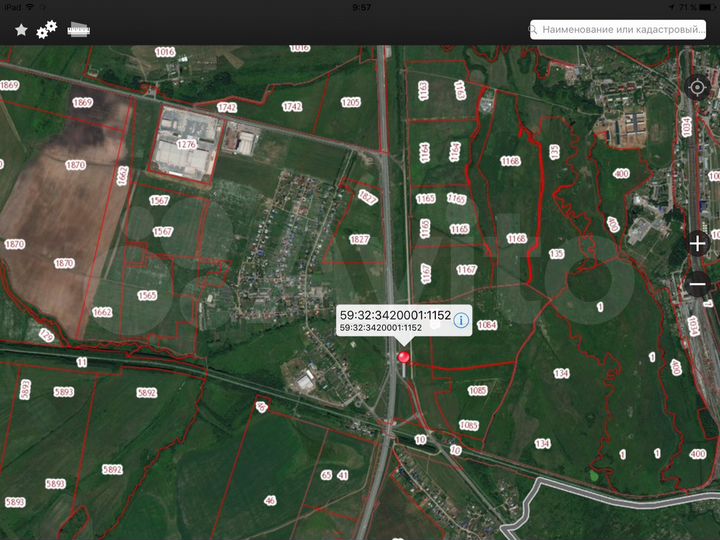Image resolution: width=720 pixels, height=540 pixels.
Task: Select parcel labeled 1276 on map
Action: pyautogui.click(x=187, y=145)
